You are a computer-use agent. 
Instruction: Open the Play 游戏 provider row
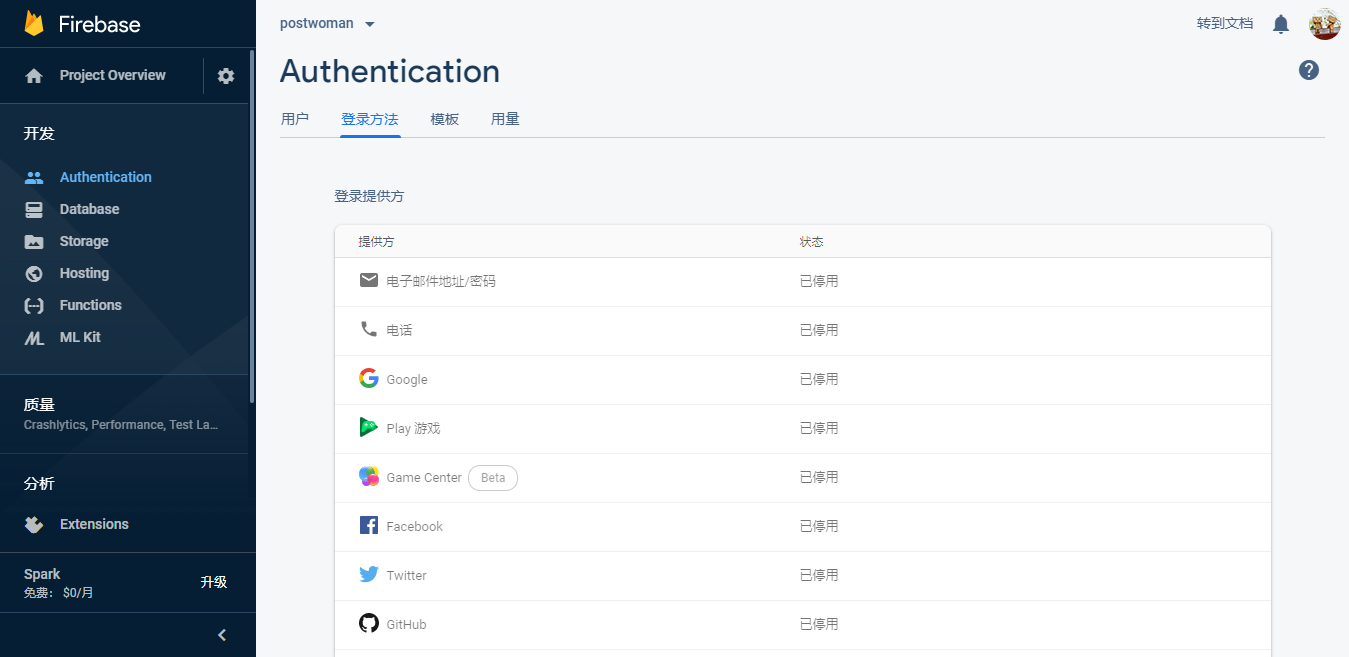coord(803,428)
